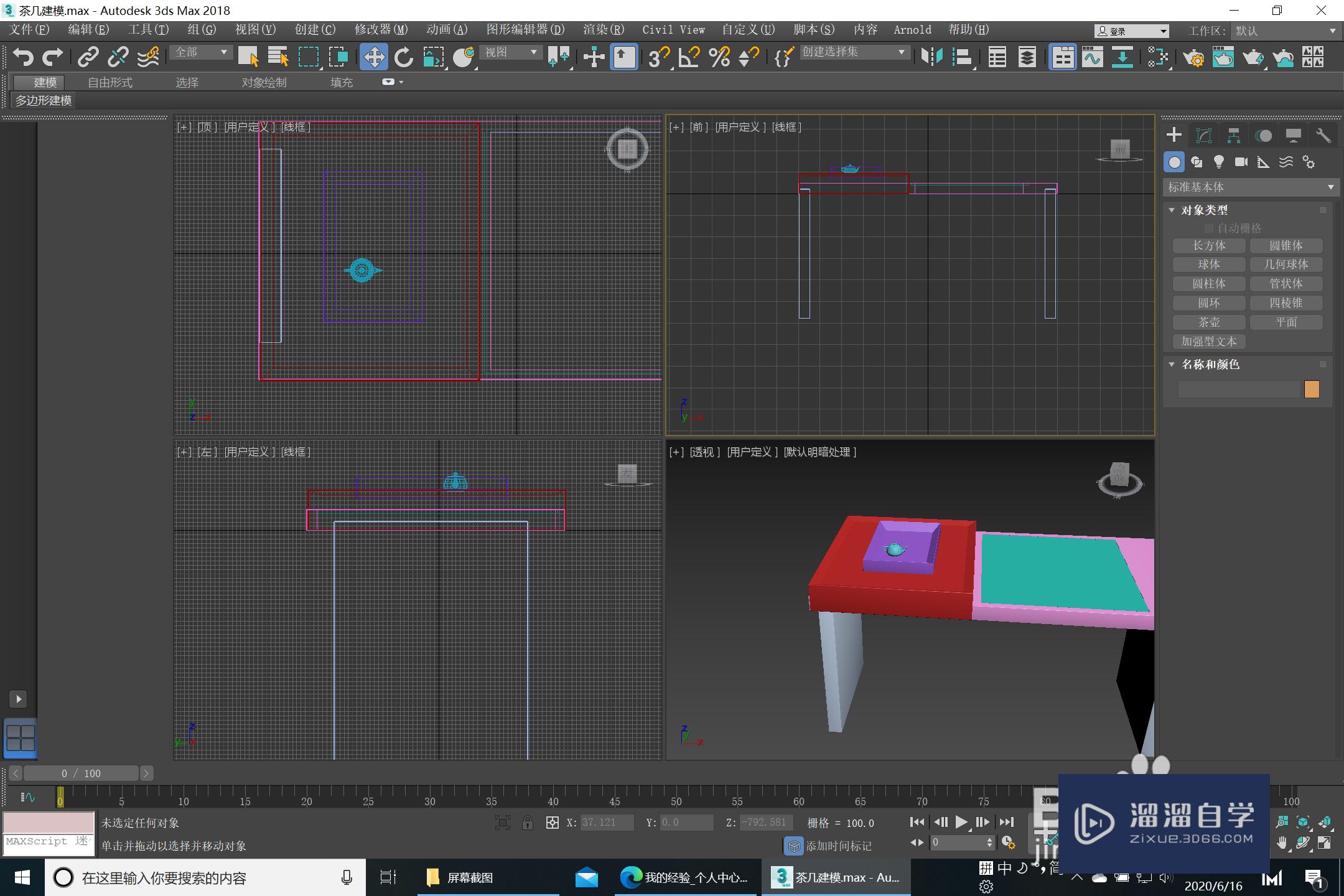Viewport: 1344px width, 896px height.
Task: Open the 登录 account dropdown
Action: point(1131,31)
